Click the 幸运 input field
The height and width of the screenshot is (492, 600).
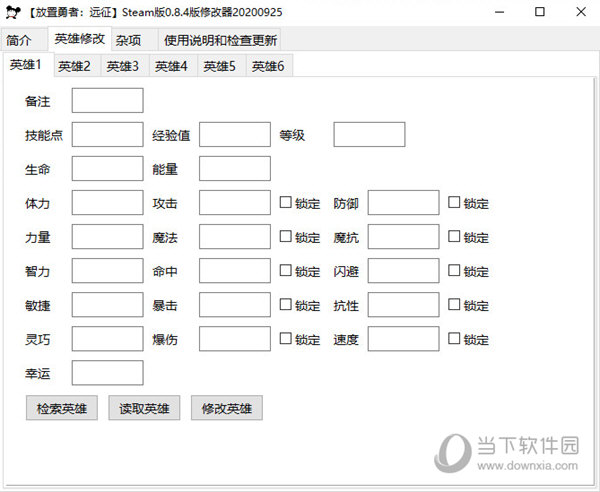[108, 373]
